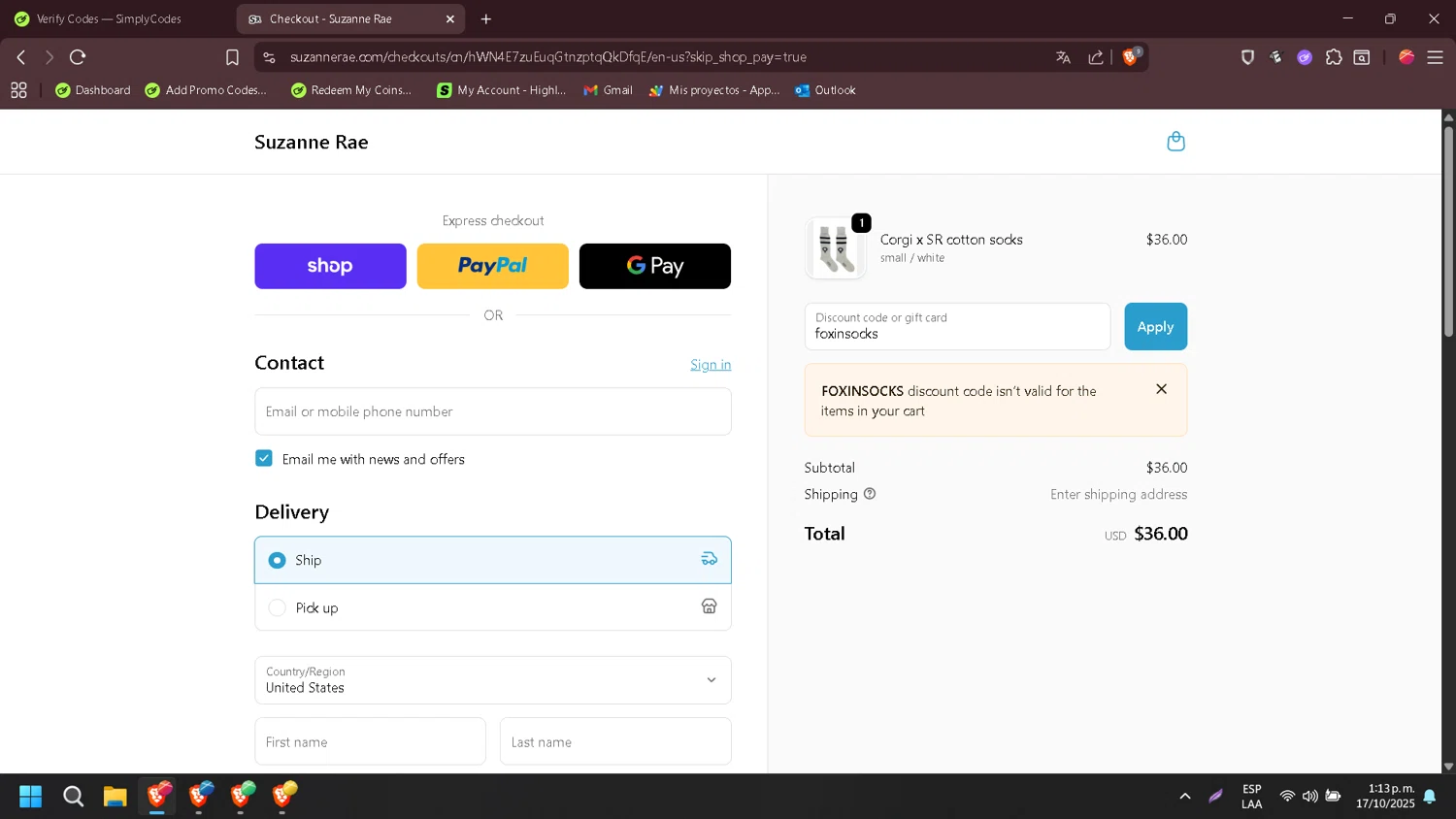Image resolution: width=1456 pixels, height=819 pixels.
Task: Open Leo AI purple toolbar icon
Action: point(1305,57)
